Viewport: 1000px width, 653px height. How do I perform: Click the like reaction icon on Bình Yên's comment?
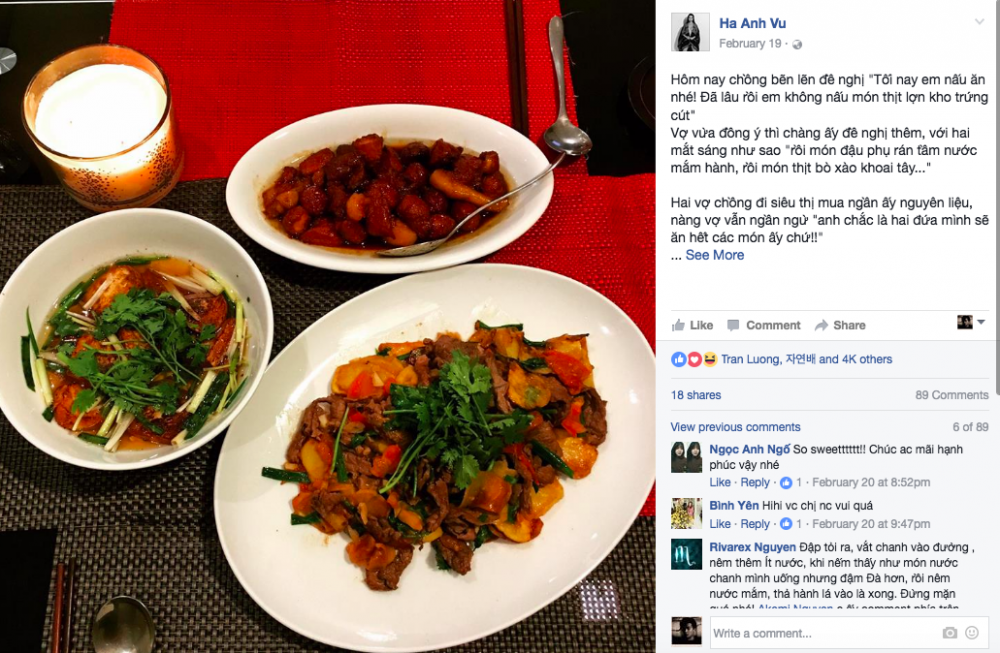(x=786, y=524)
